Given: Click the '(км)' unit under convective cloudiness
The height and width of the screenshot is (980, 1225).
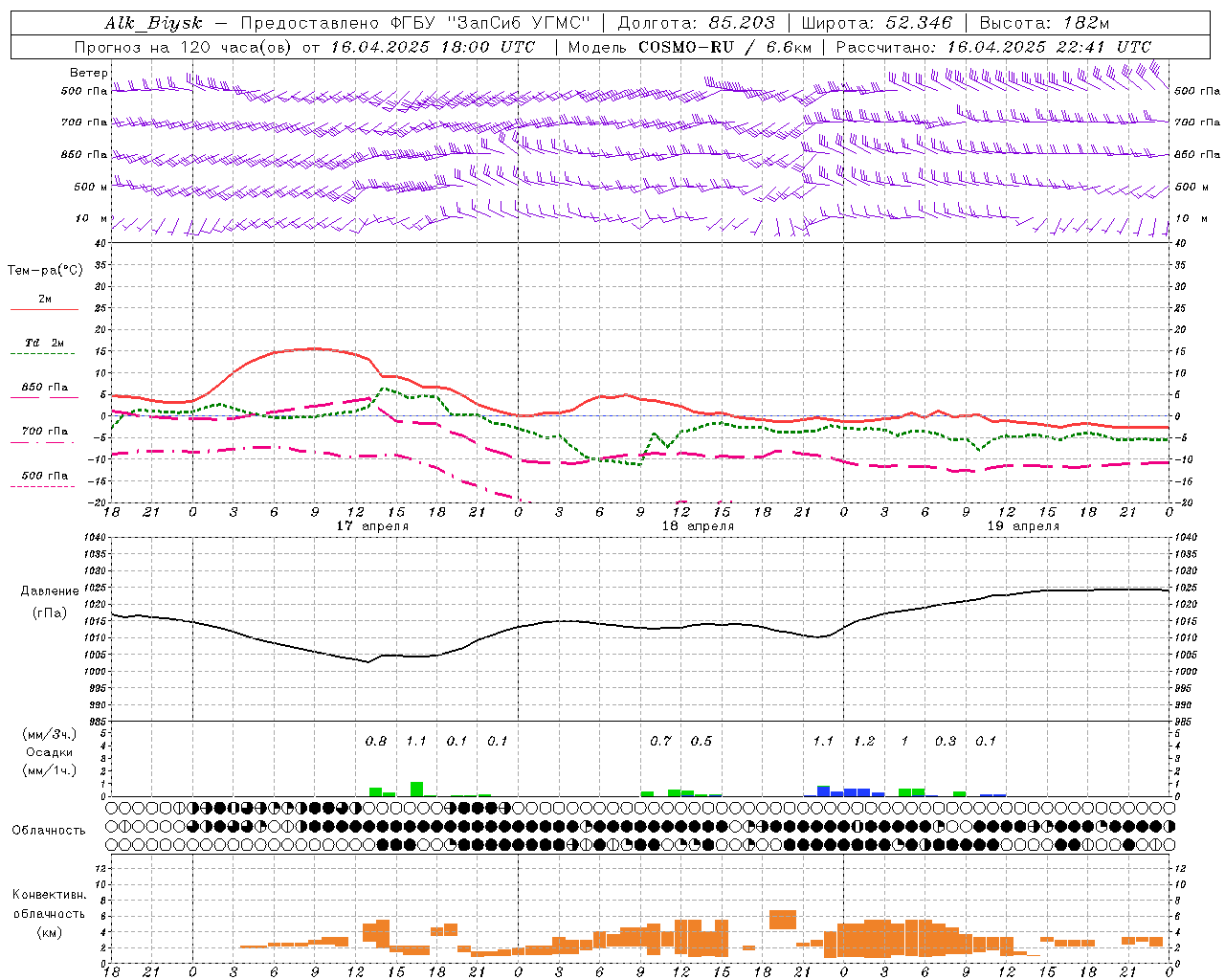Looking at the screenshot, I should click(x=49, y=932).
